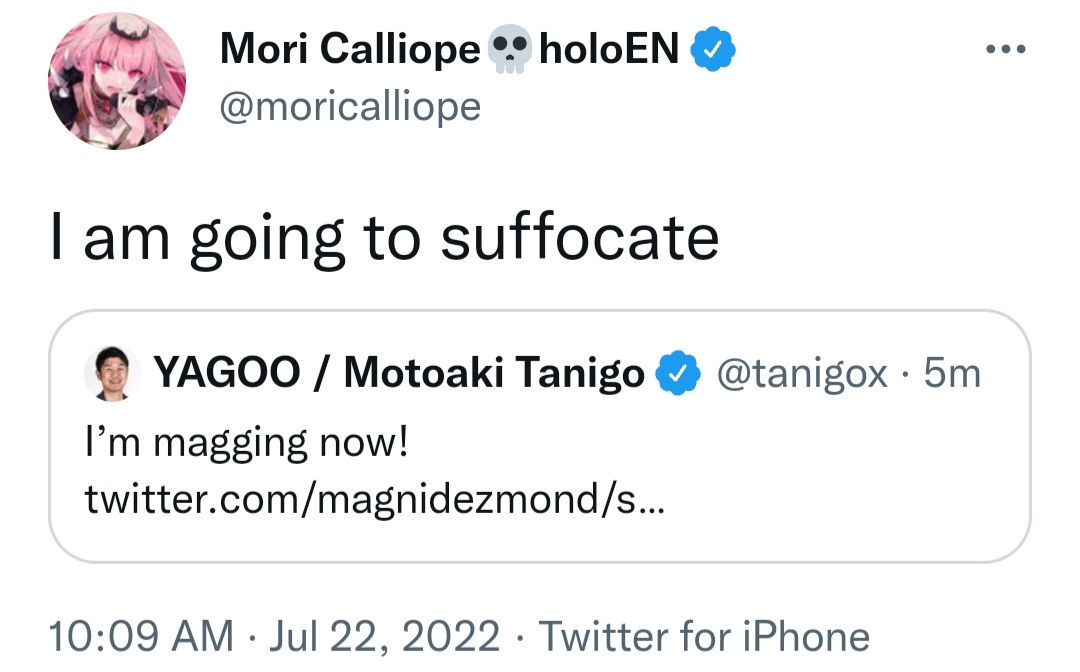
Task: Open the @tanigox handle
Action: tap(802, 374)
